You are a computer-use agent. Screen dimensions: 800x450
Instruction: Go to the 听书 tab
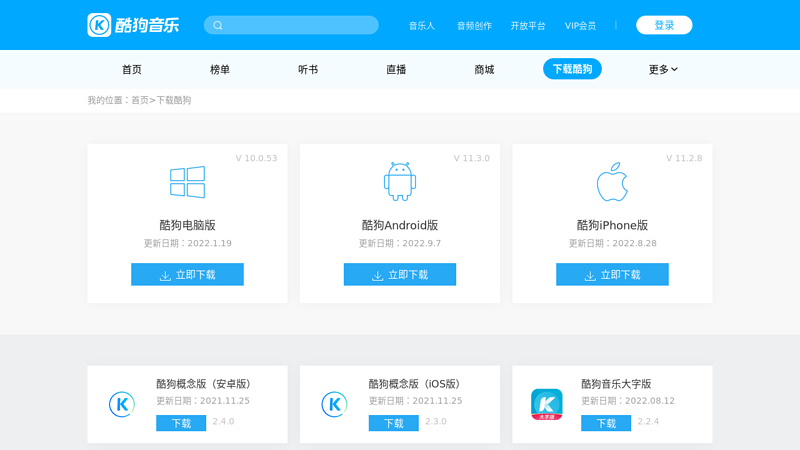[x=308, y=69]
